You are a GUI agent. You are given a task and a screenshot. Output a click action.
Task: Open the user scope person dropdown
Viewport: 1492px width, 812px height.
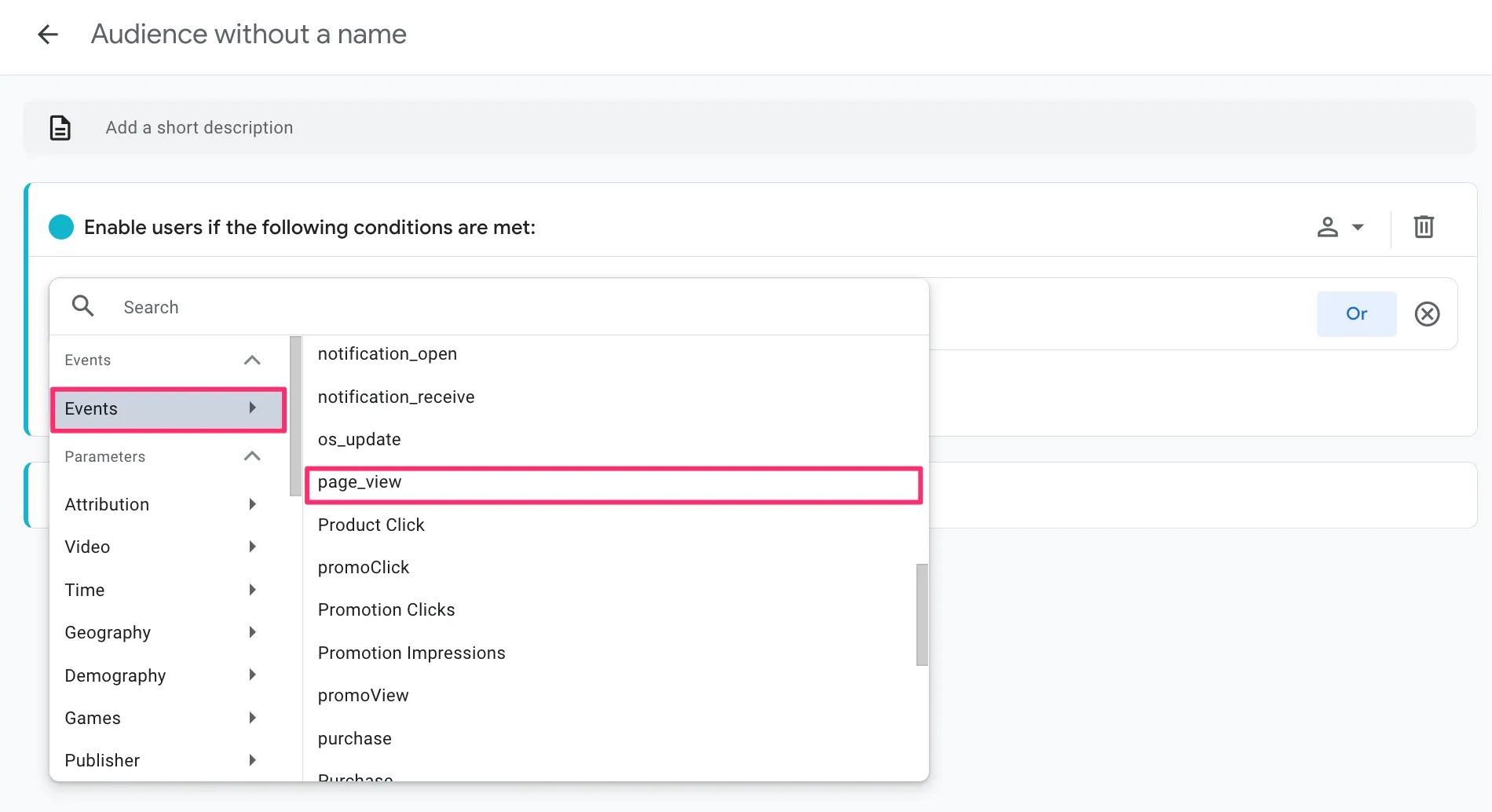point(1340,227)
